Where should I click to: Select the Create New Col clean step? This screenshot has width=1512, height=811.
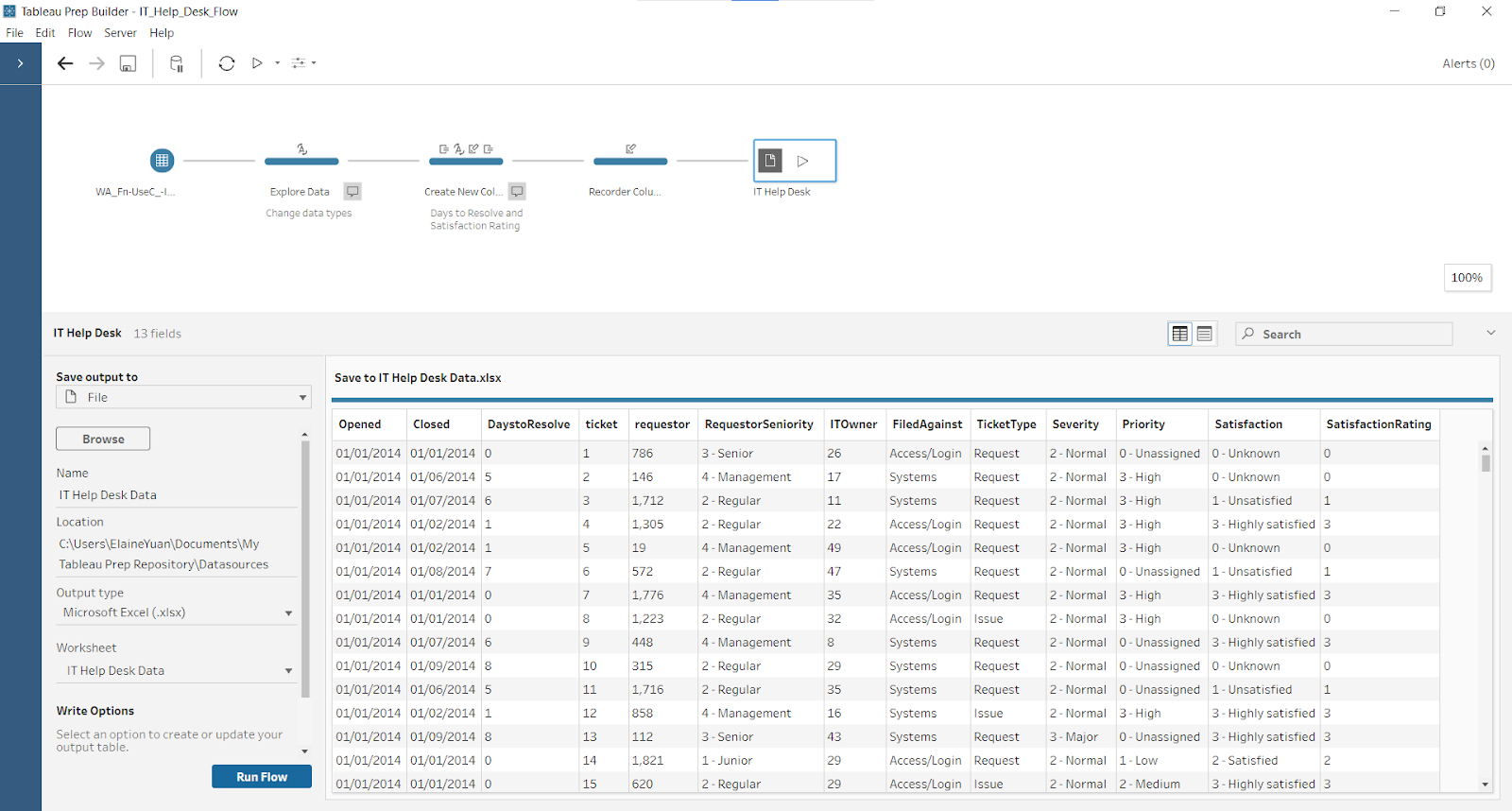click(466, 161)
